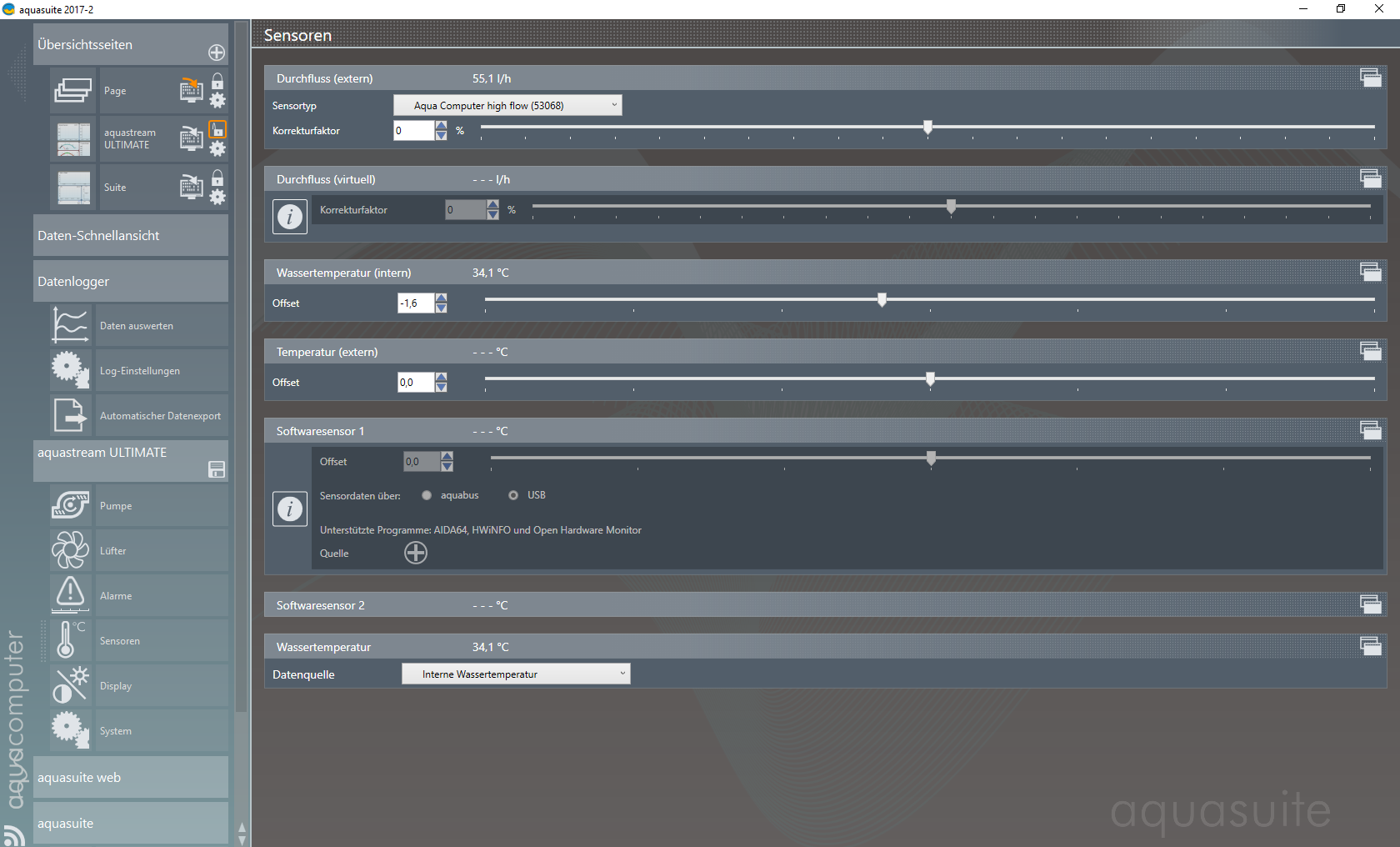Open gear settings for Page overview
Image resolution: width=1400 pixels, height=847 pixels.
point(217,101)
